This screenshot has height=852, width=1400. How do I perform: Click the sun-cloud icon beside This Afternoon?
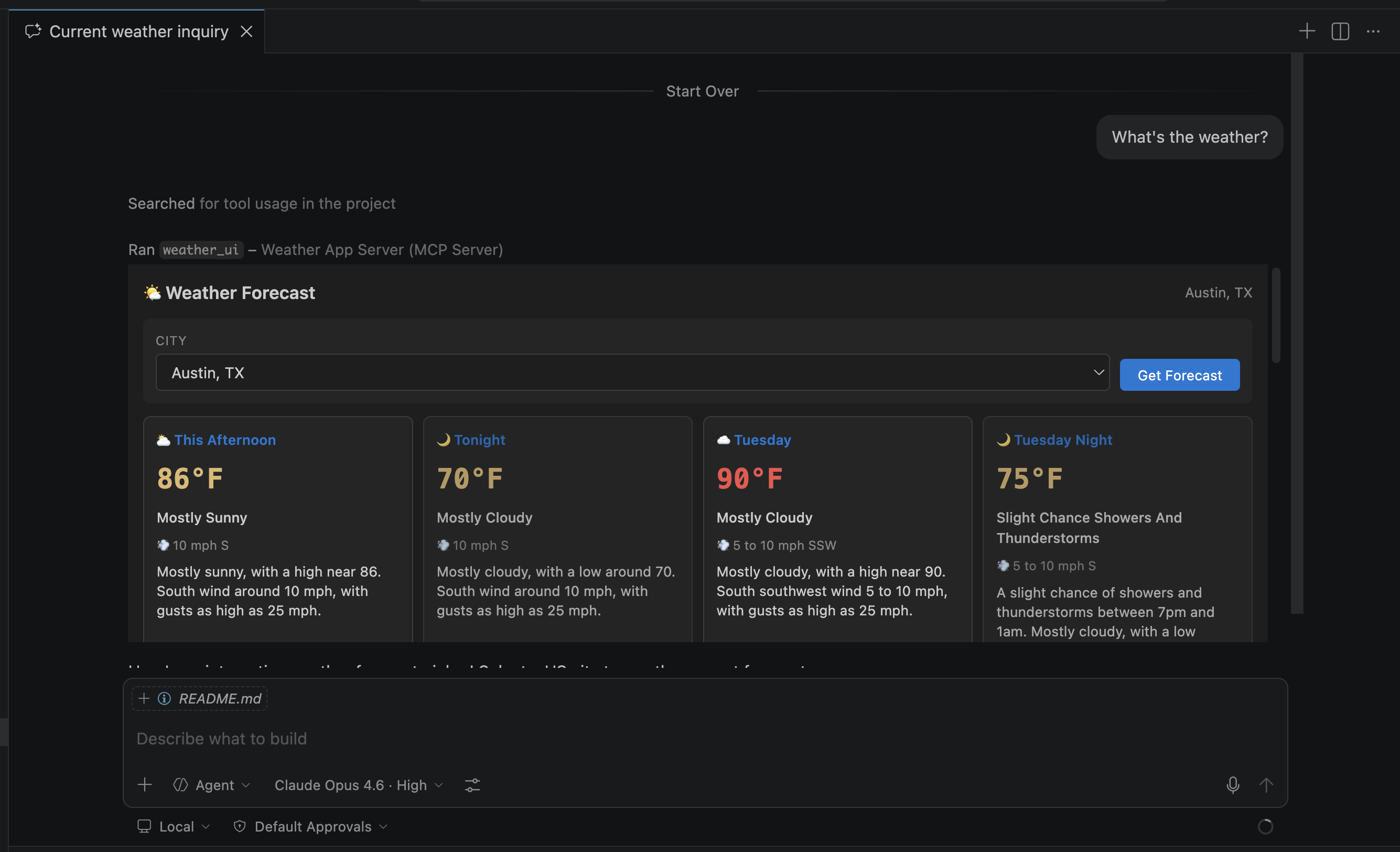pos(163,440)
